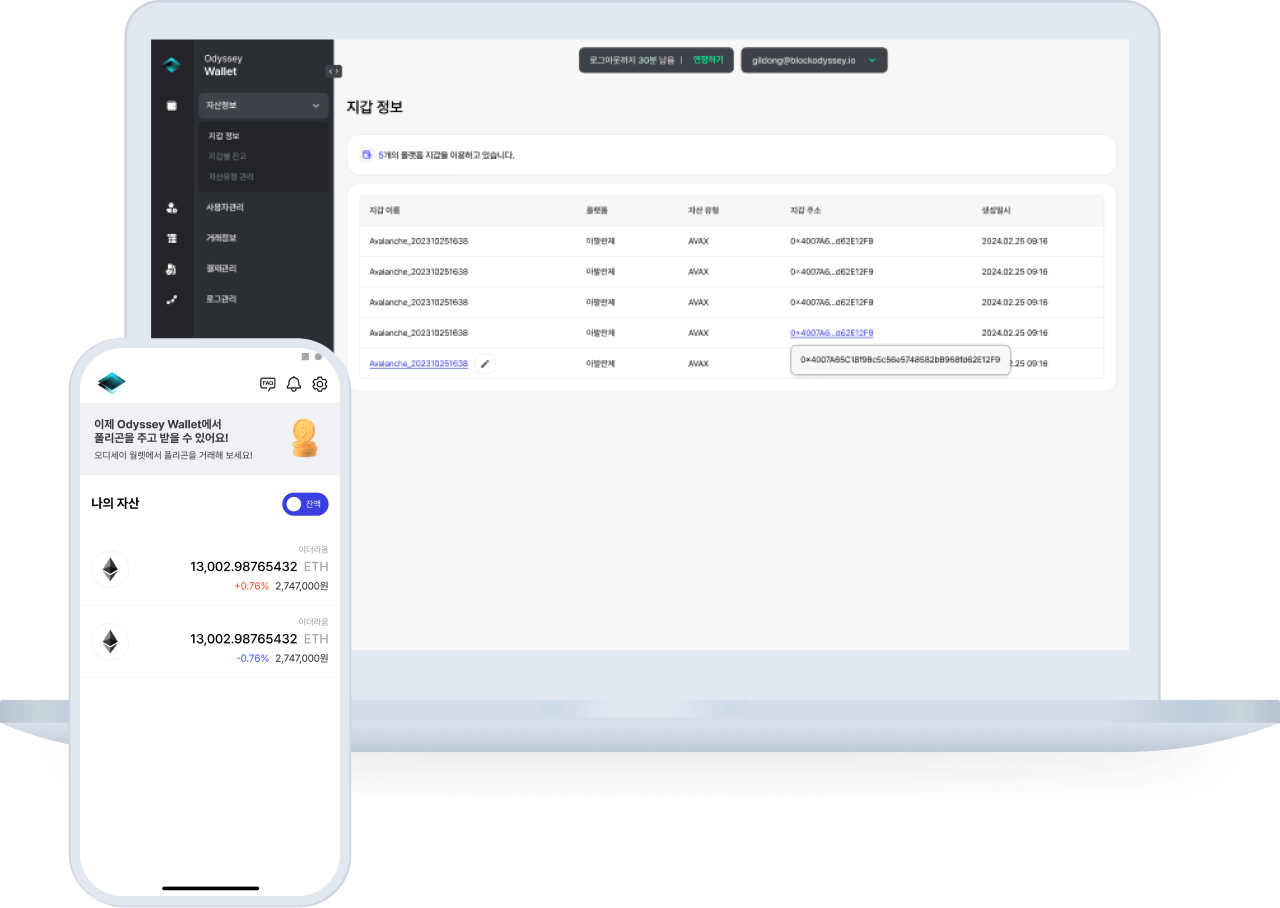
Task: Open the FAQ icon in mobile app
Action: (267, 384)
